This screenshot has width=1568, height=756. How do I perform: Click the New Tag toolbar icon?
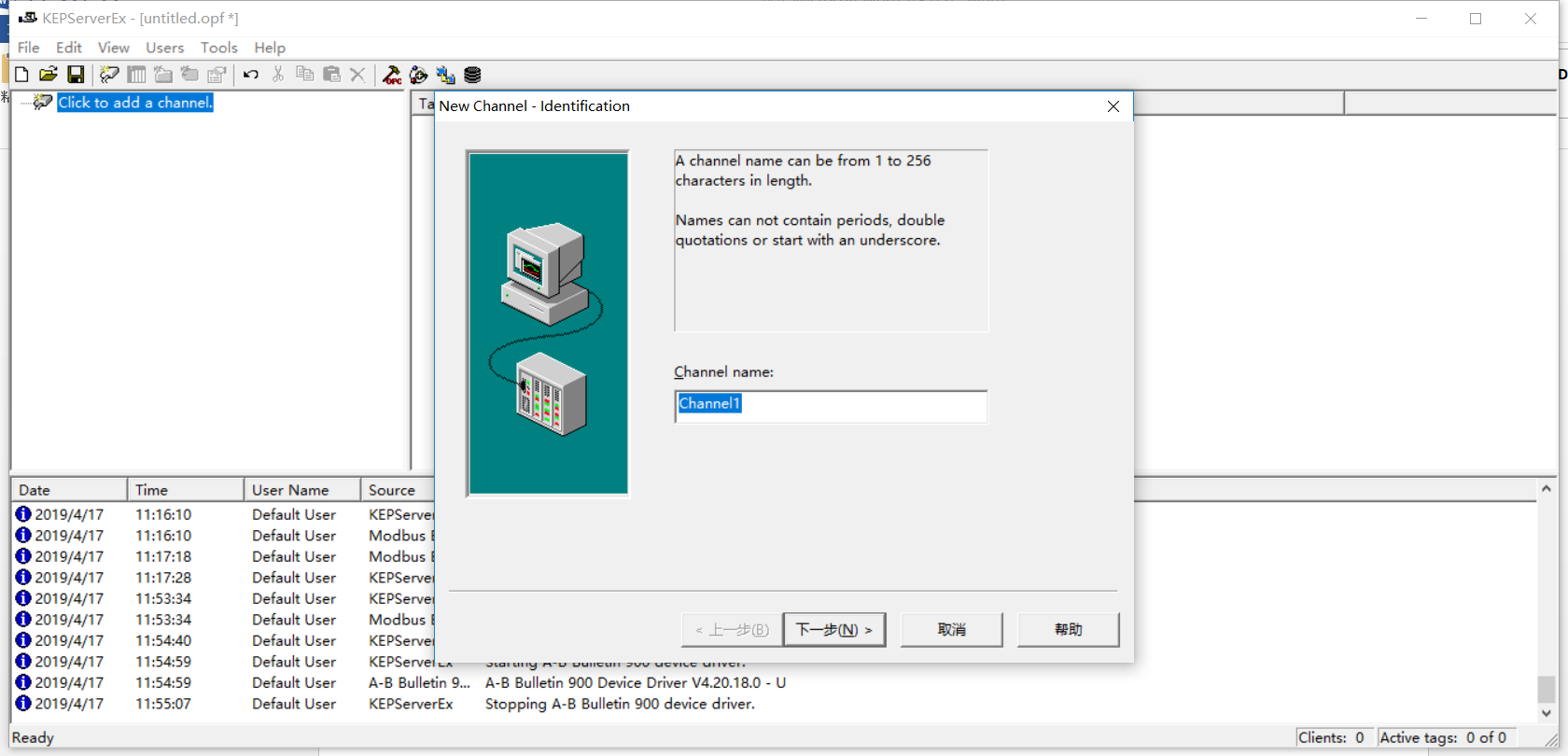tap(190, 75)
